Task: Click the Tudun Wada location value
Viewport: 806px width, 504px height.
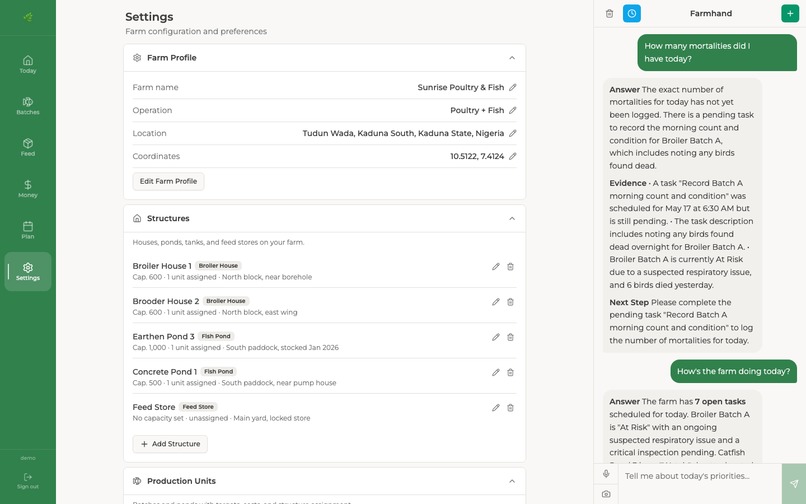Action: 403,133
